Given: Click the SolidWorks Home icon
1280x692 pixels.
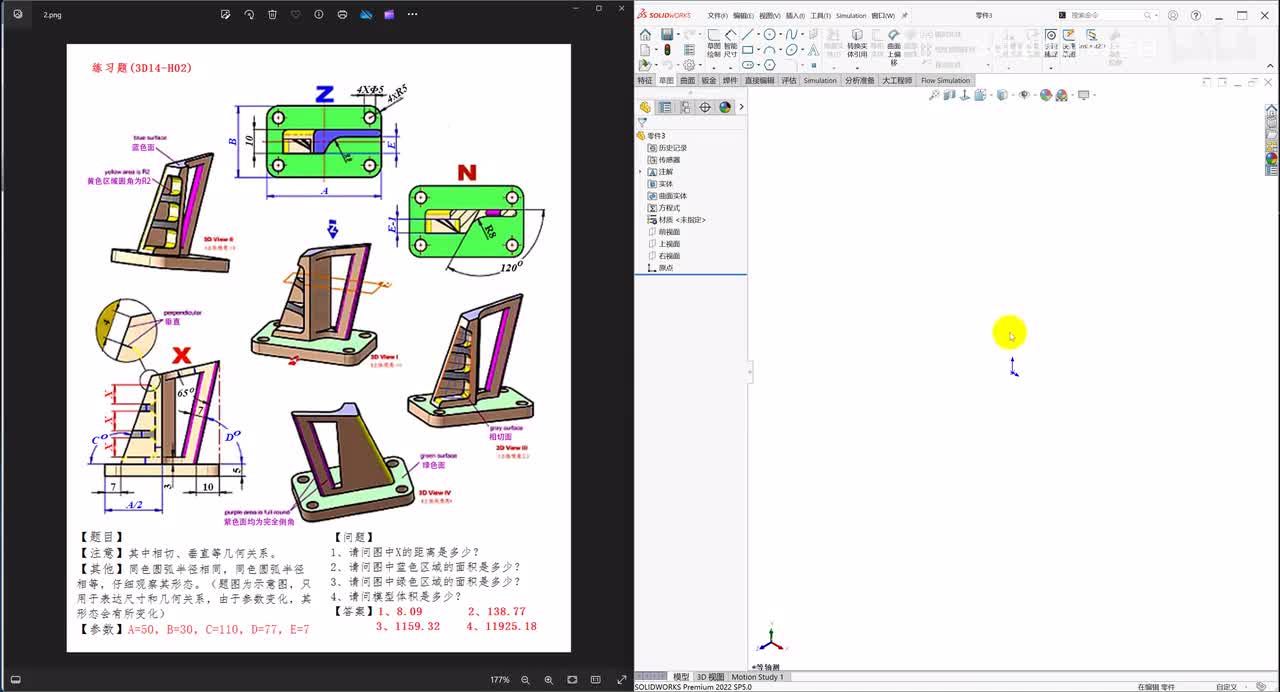Looking at the screenshot, I should coord(645,35).
